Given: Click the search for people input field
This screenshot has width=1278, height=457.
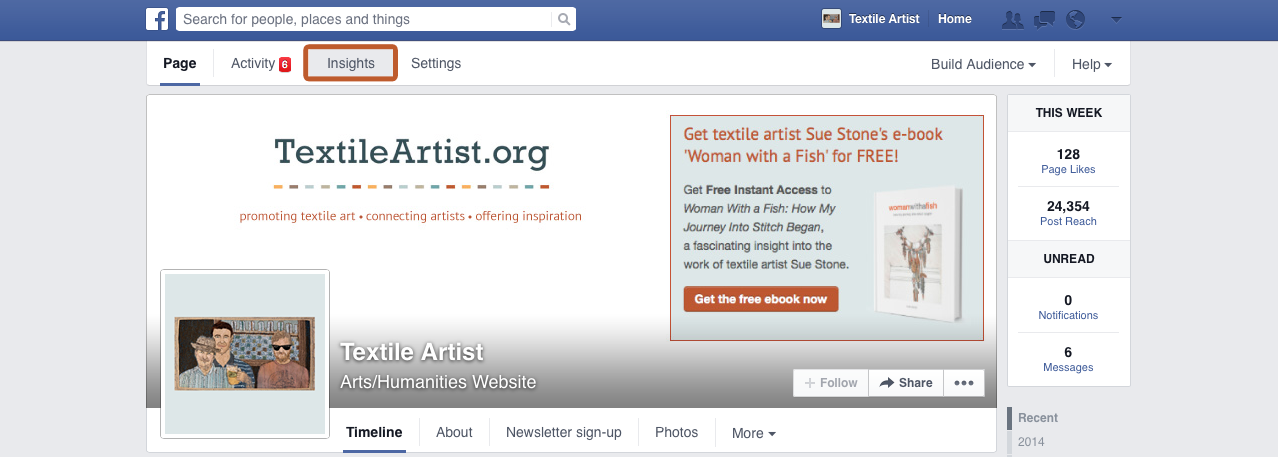Looking at the screenshot, I should tap(365, 19).
